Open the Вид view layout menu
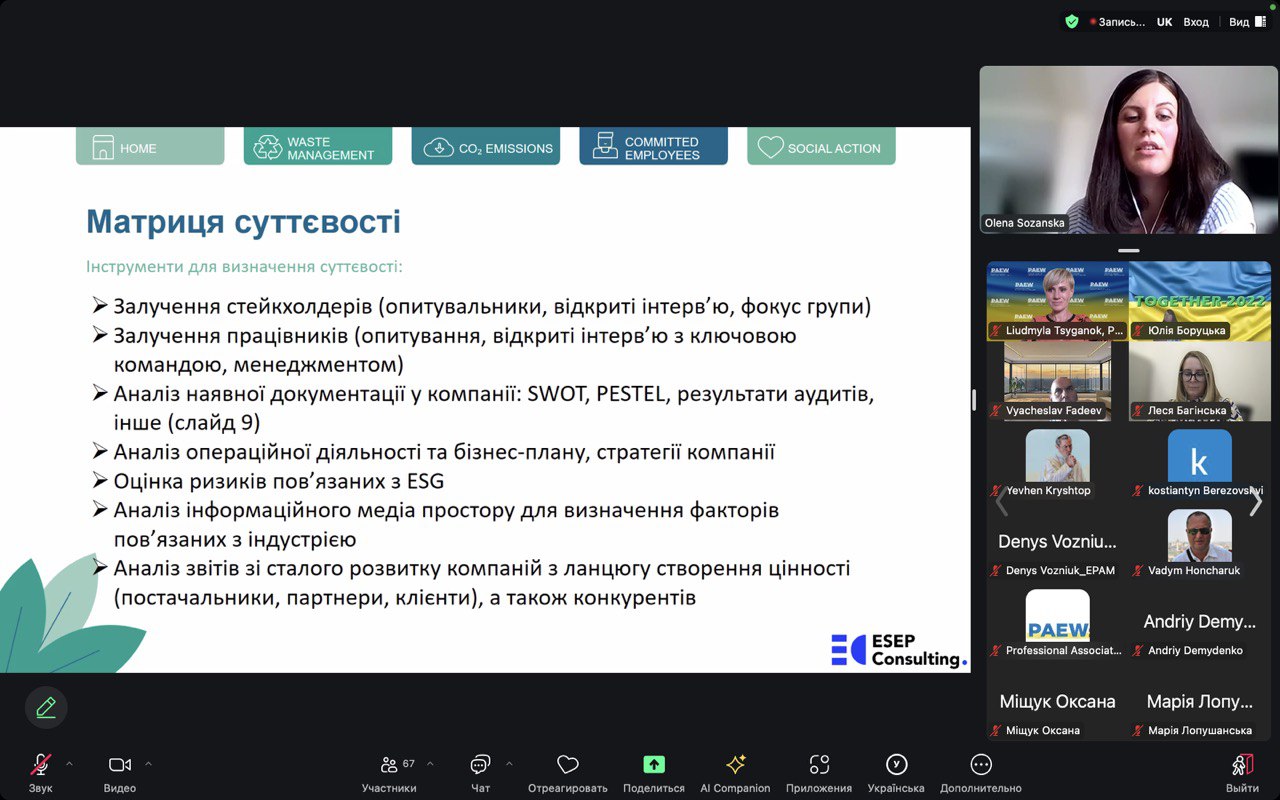The image size is (1280, 800). click(1246, 22)
